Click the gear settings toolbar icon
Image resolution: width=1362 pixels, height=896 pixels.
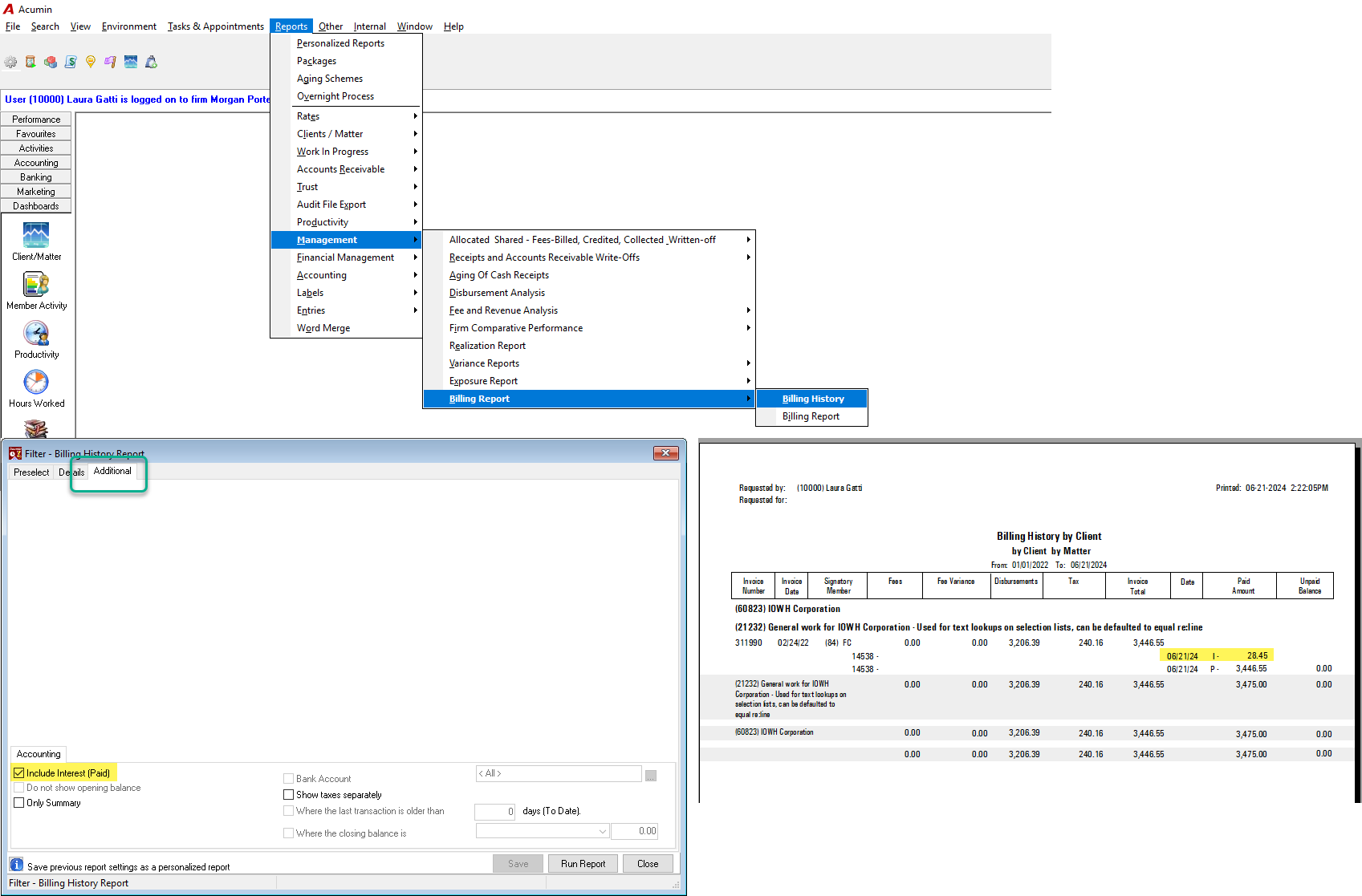tap(10, 62)
